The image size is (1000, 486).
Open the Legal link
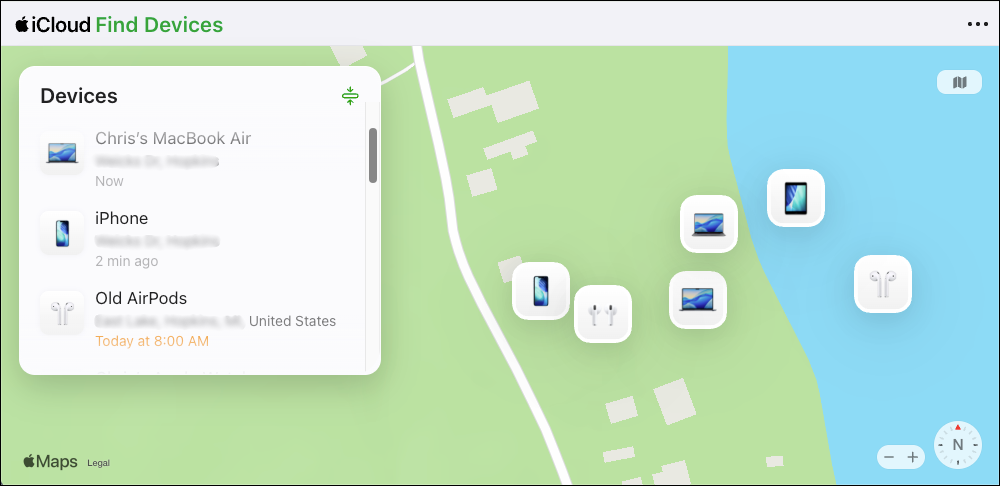pos(98,463)
